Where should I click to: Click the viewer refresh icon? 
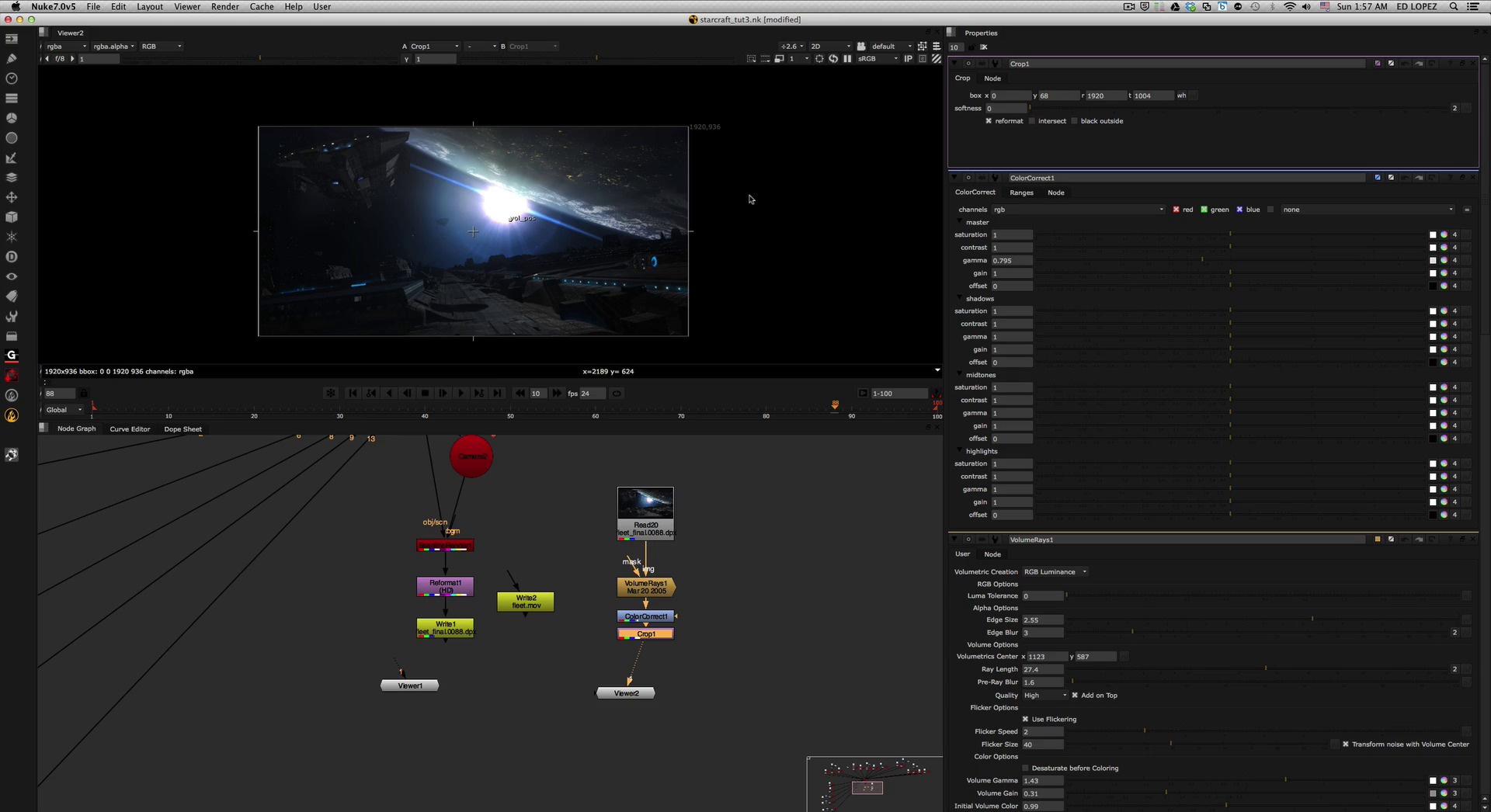(833, 59)
